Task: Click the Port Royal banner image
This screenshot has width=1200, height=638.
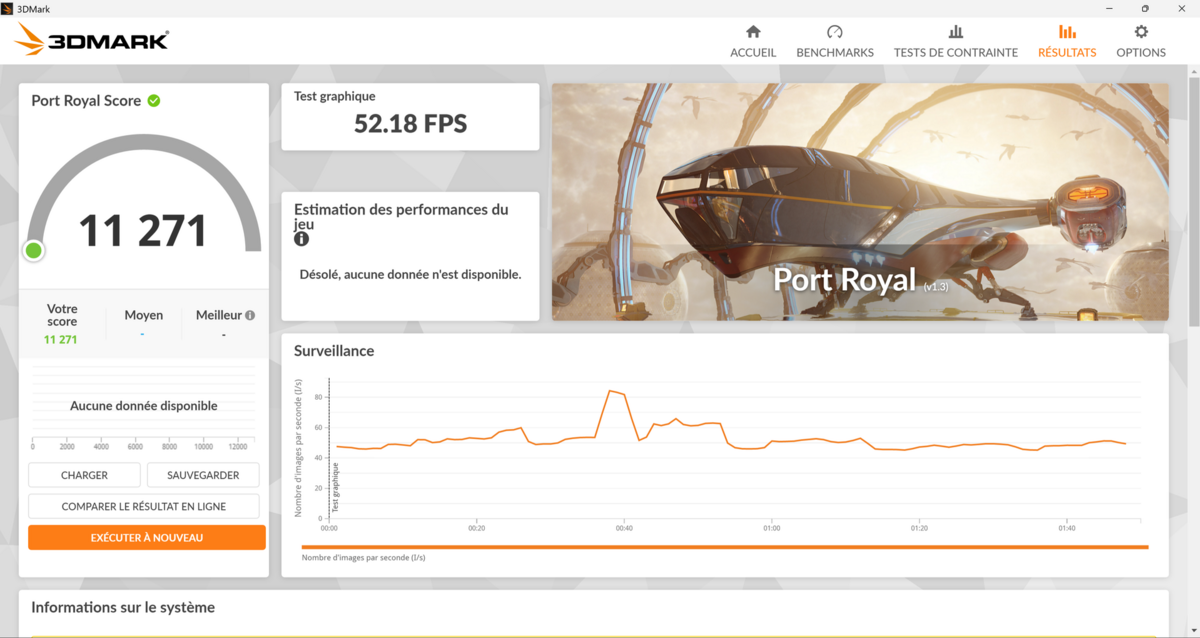Action: tap(860, 201)
